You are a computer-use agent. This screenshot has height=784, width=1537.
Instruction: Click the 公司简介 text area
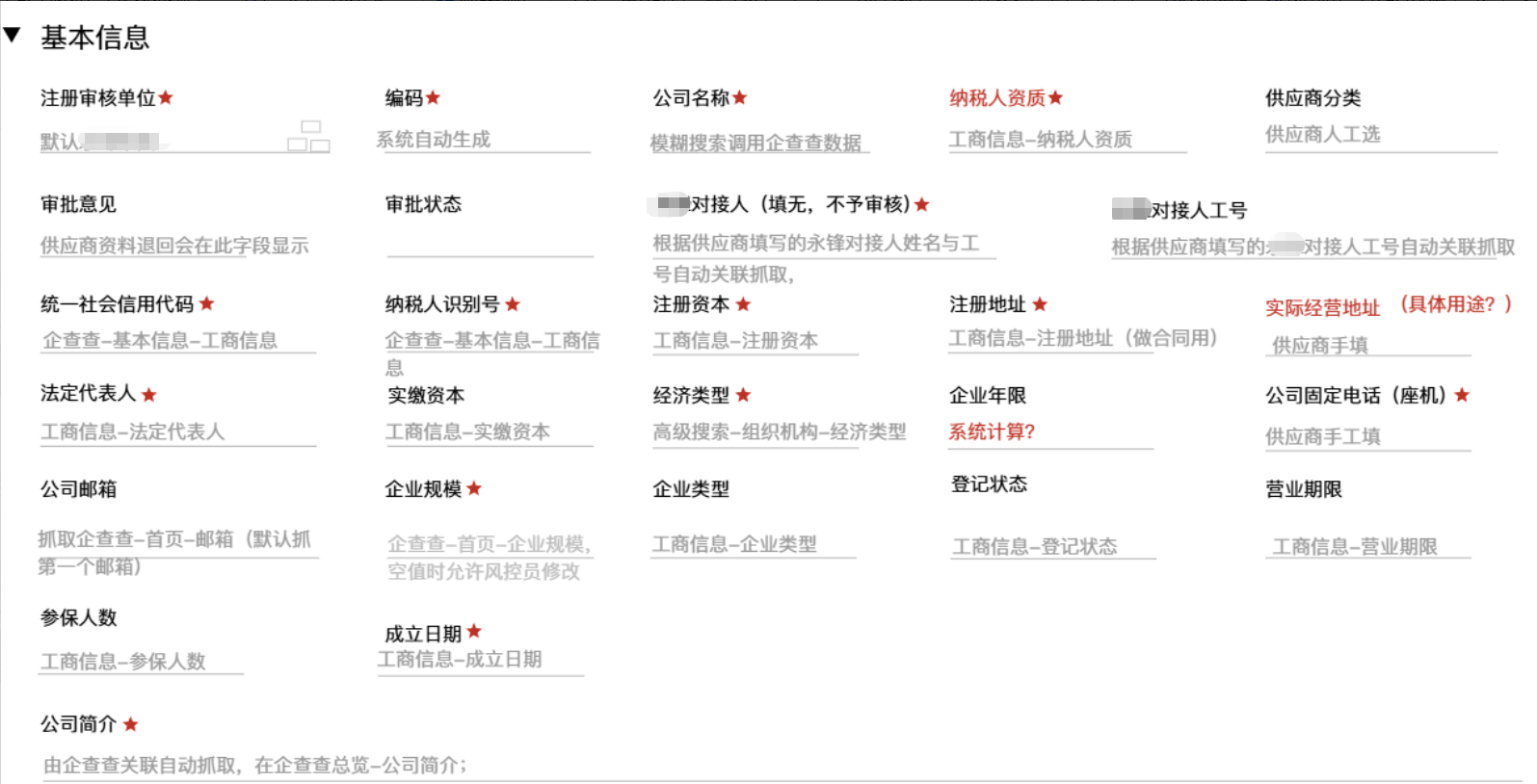click(x=771, y=765)
